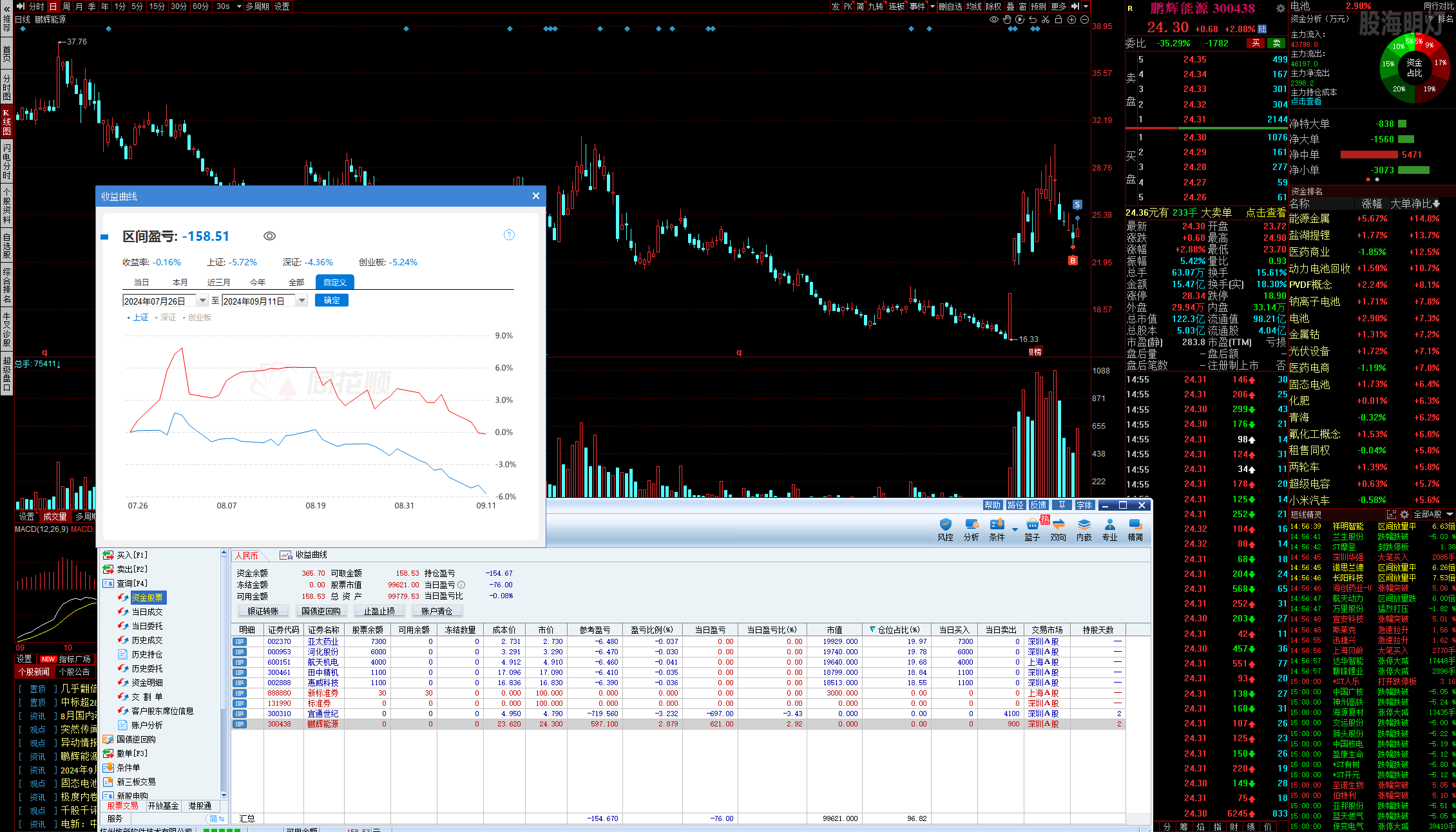Select the 近三月 period tab
Viewport: 1456px width, 832px height.
click(218, 282)
